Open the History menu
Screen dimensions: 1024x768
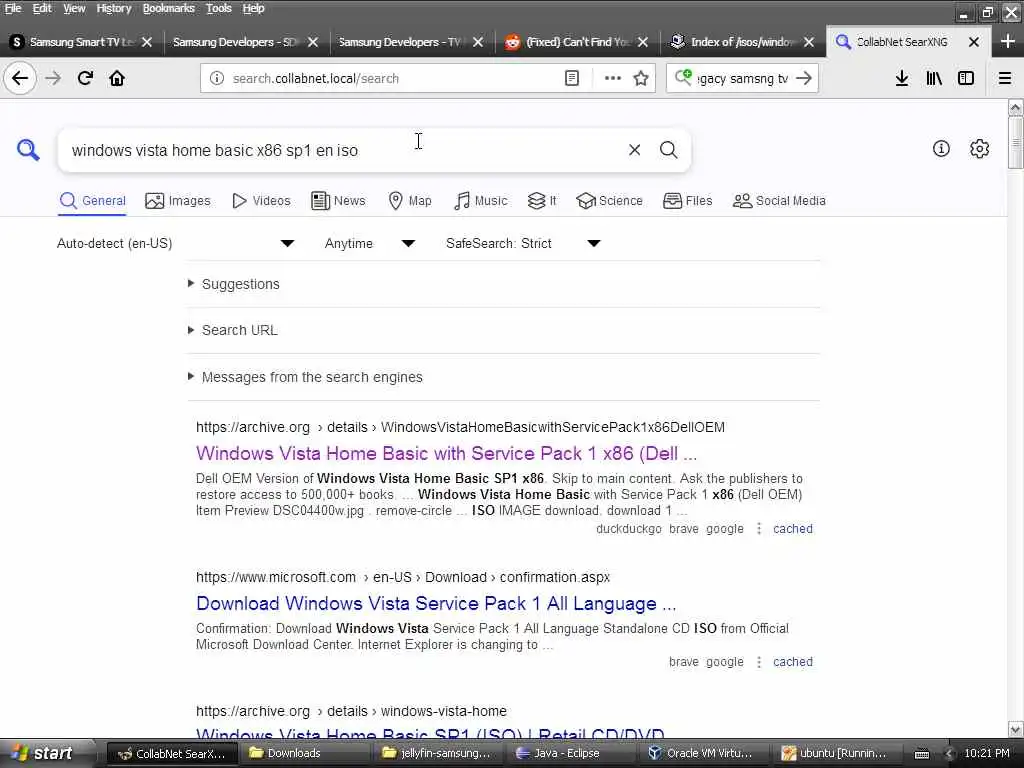tap(114, 8)
